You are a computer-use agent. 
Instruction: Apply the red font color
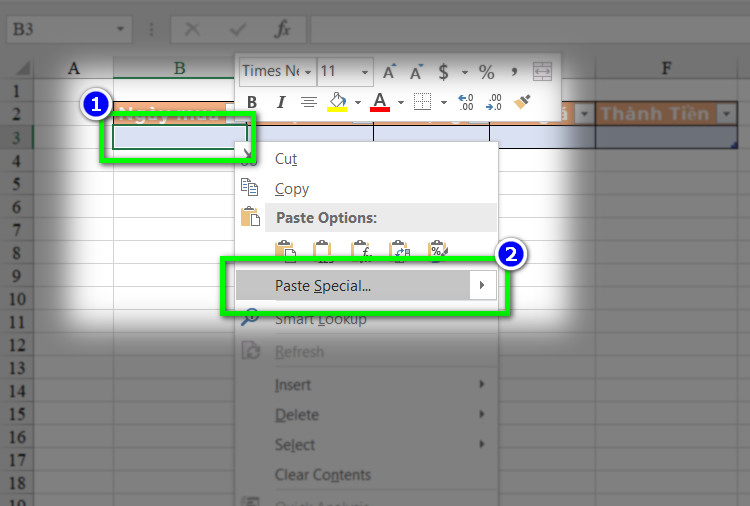(x=380, y=102)
